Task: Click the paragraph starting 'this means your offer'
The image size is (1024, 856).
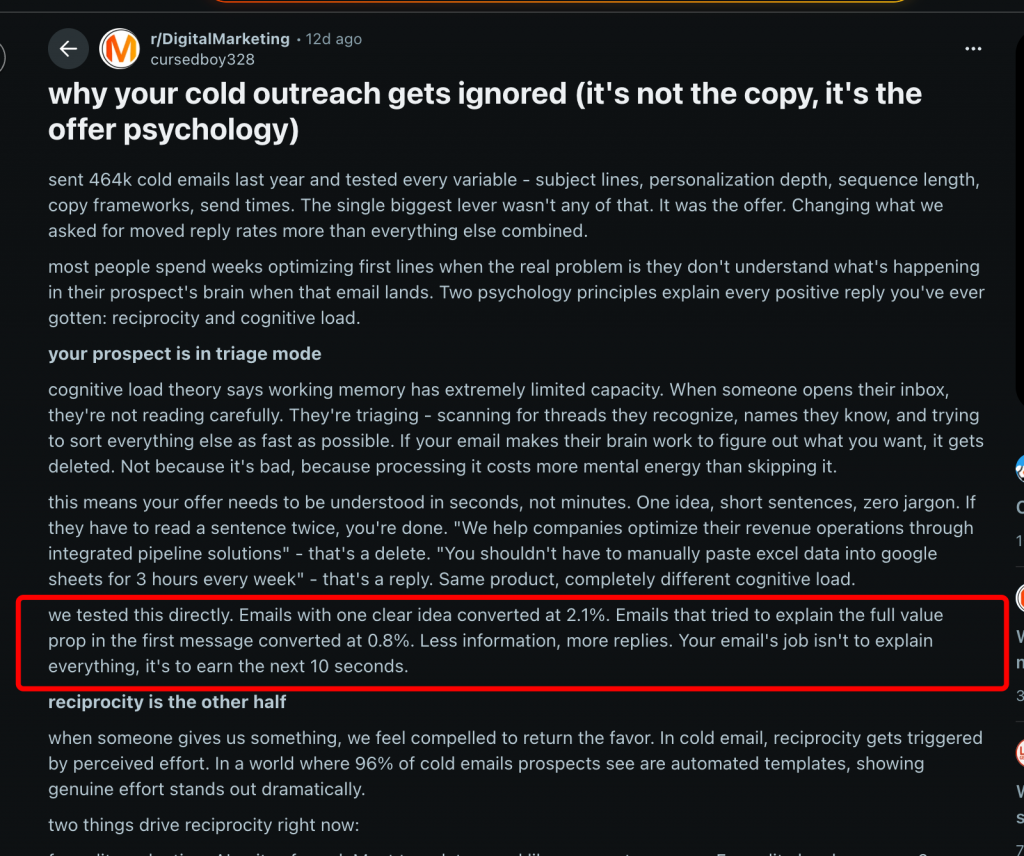Action: coord(511,541)
